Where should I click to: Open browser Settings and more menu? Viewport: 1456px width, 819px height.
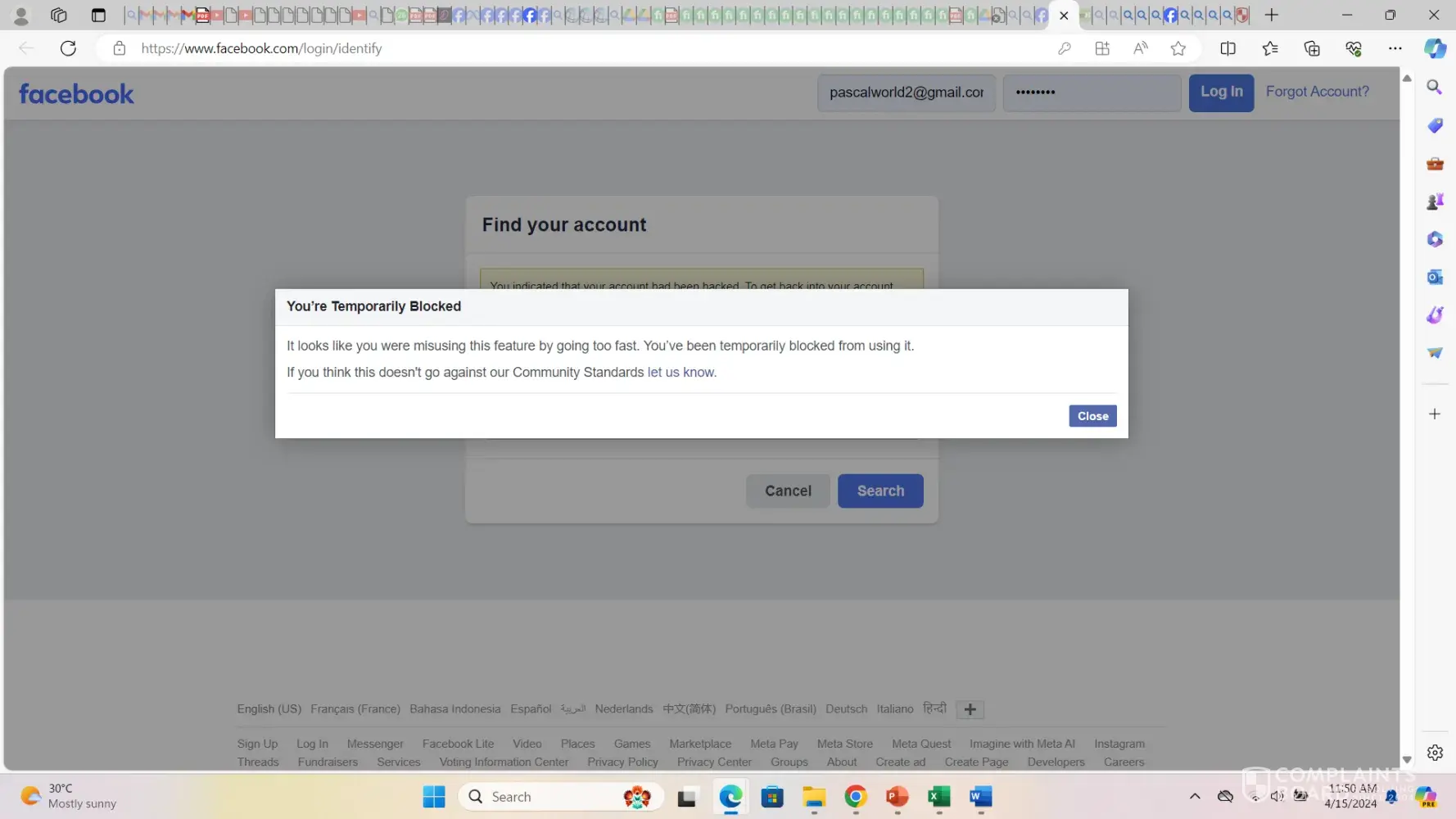pyautogui.click(x=1395, y=48)
